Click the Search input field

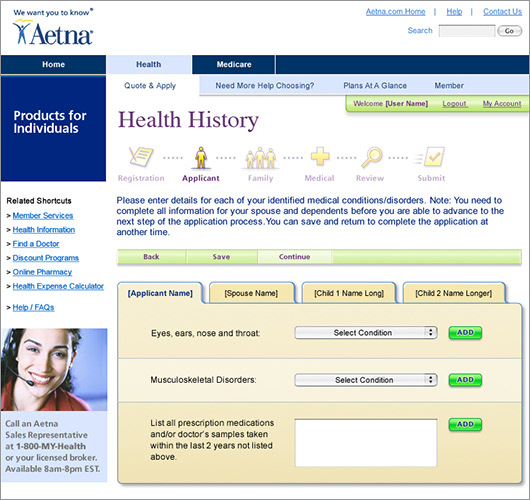pyautogui.click(x=467, y=31)
